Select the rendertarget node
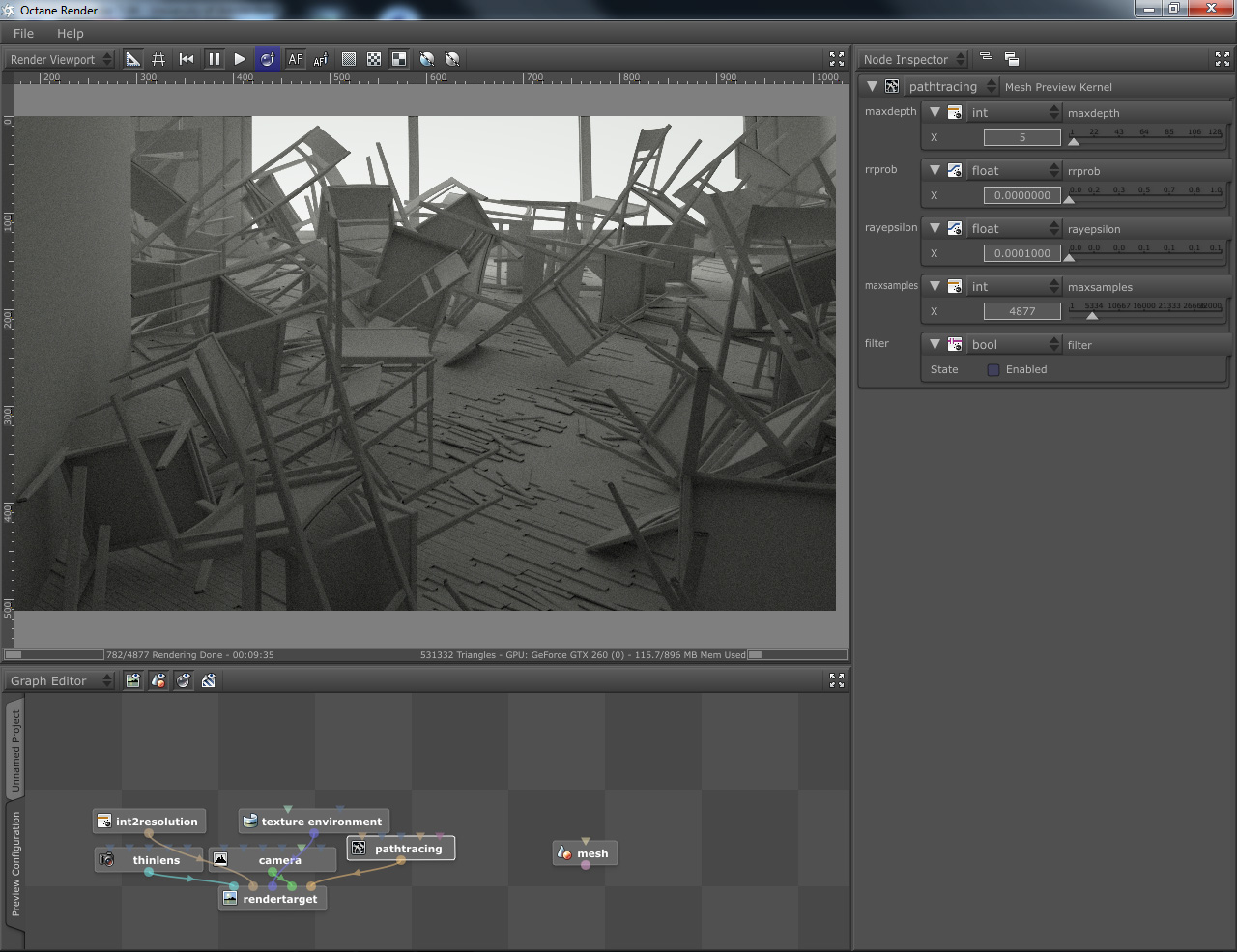This screenshot has width=1237, height=952. pos(279,899)
